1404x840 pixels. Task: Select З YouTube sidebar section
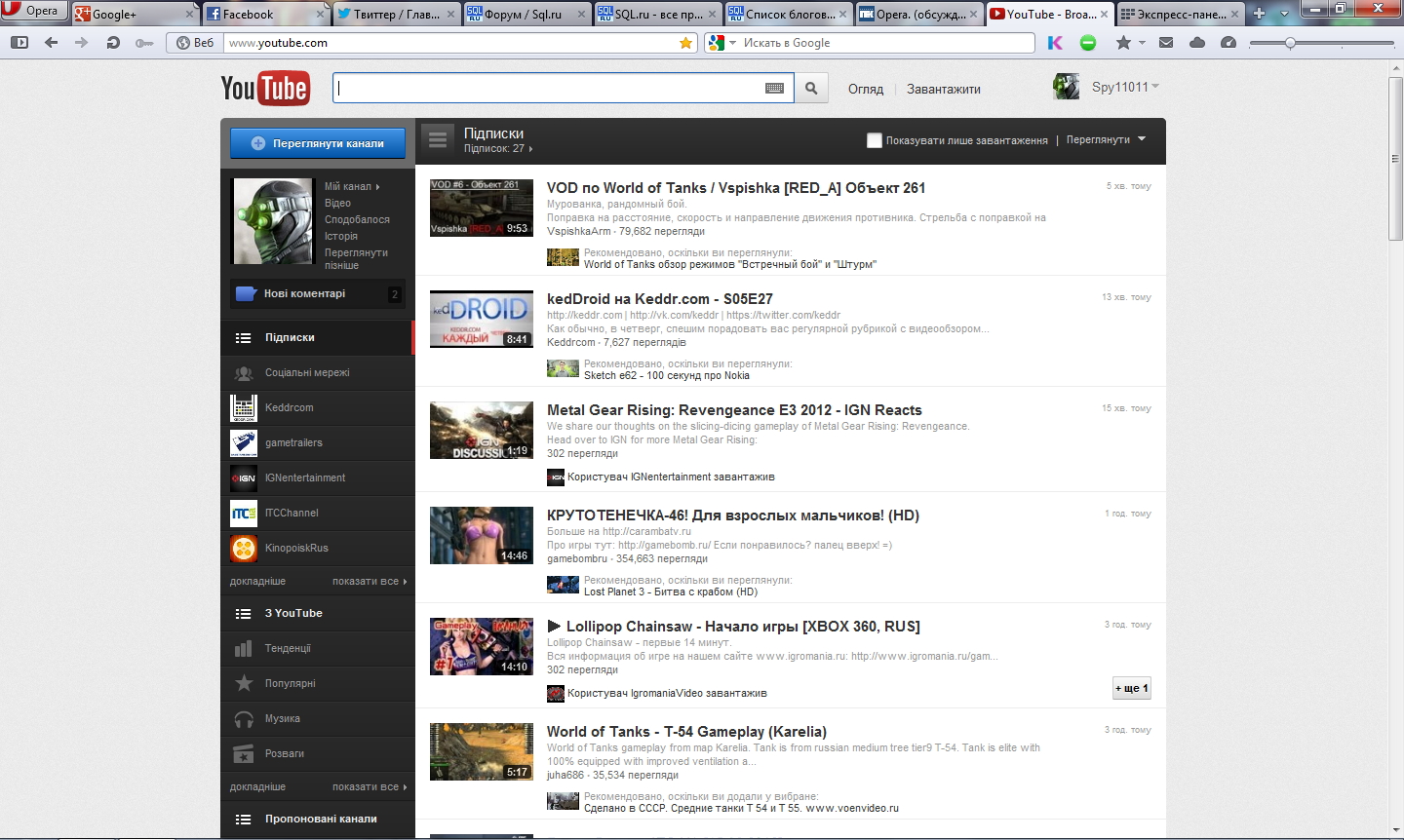318,613
